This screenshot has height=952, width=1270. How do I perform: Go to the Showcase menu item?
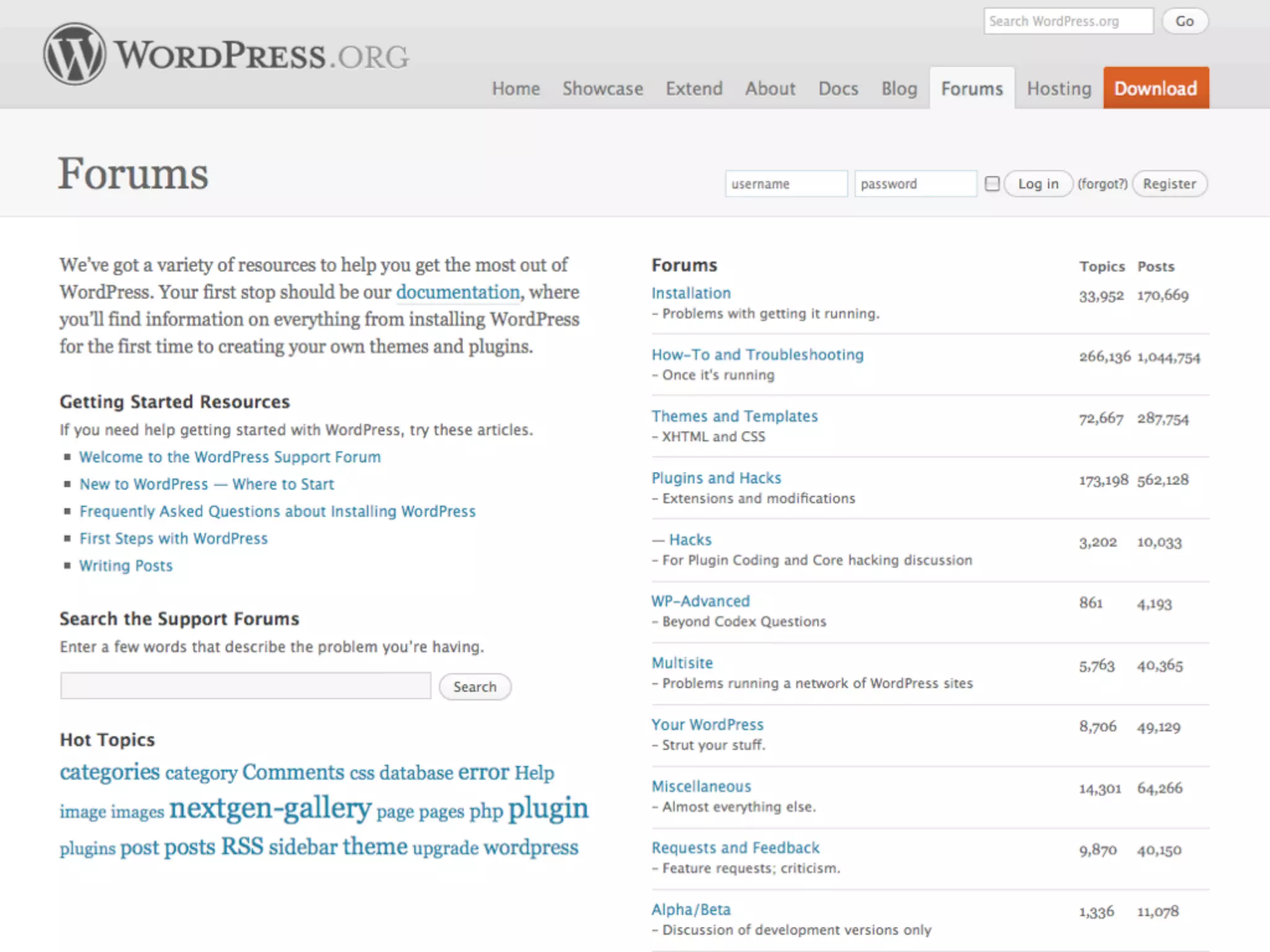(602, 89)
